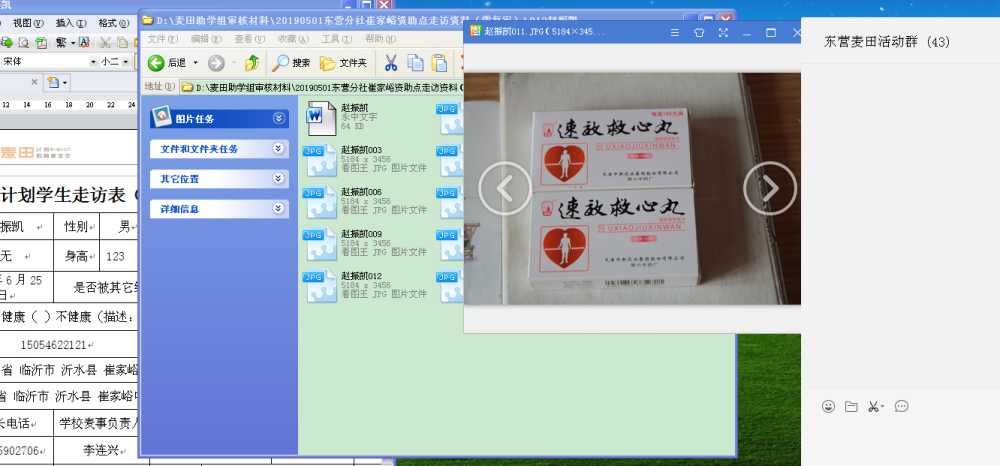Close the document tab with X
1000x466 pixels.
click(35, 82)
